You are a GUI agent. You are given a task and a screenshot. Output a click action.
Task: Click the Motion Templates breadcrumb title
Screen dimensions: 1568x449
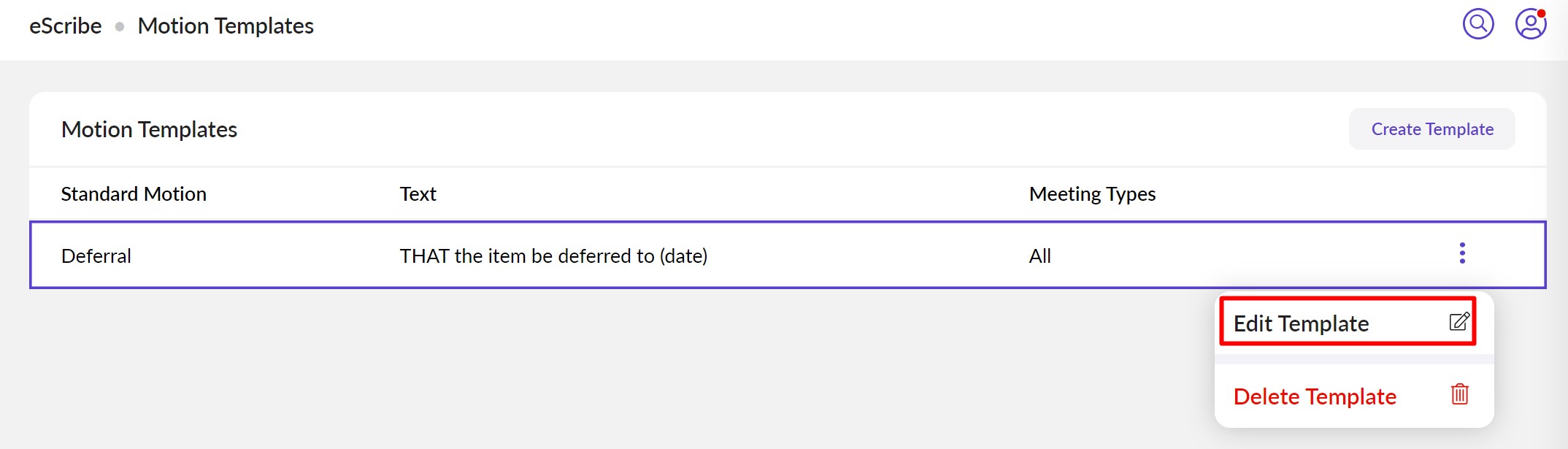(x=226, y=26)
